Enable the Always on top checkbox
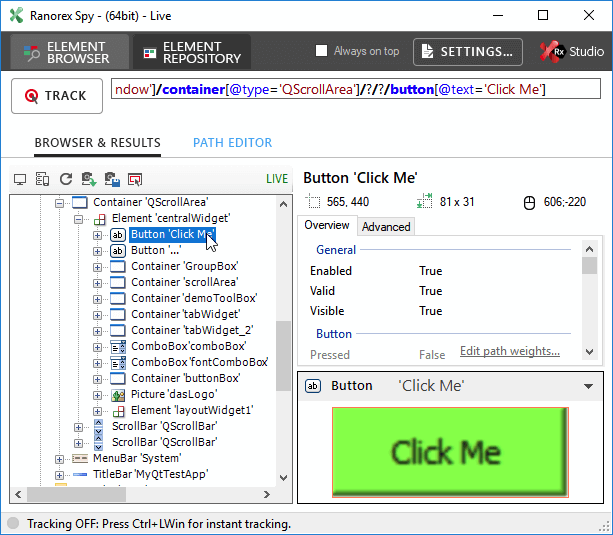This screenshot has width=613, height=535. click(x=321, y=51)
